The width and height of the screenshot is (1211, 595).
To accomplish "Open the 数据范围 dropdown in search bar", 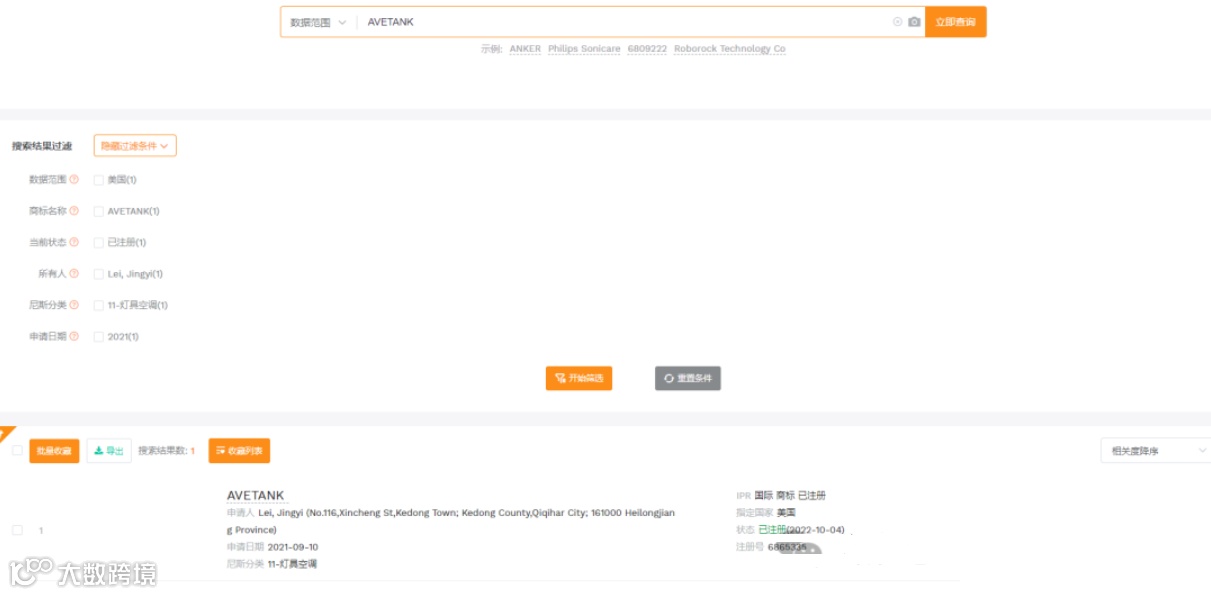I will point(318,22).
